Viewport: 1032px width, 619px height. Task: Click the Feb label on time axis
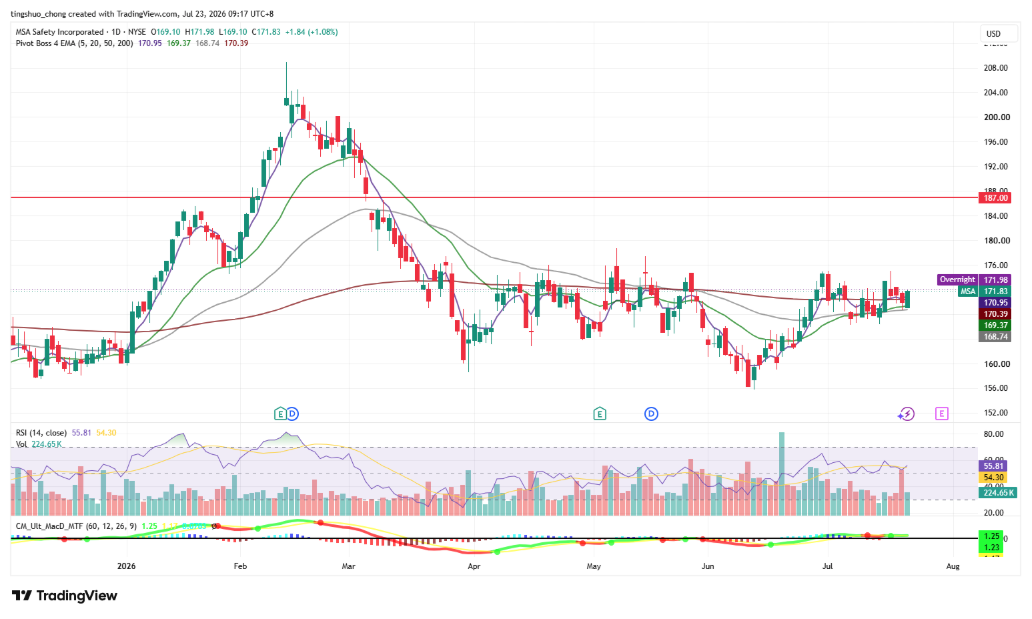240,566
